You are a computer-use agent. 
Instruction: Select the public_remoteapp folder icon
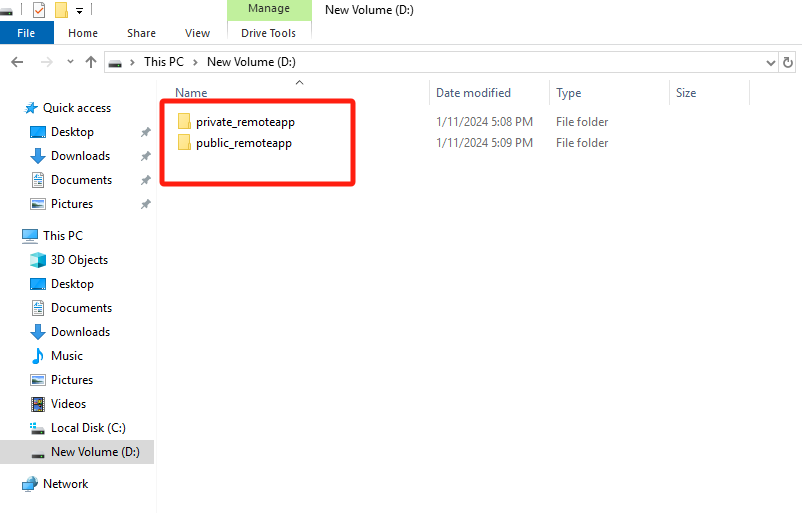184,143
